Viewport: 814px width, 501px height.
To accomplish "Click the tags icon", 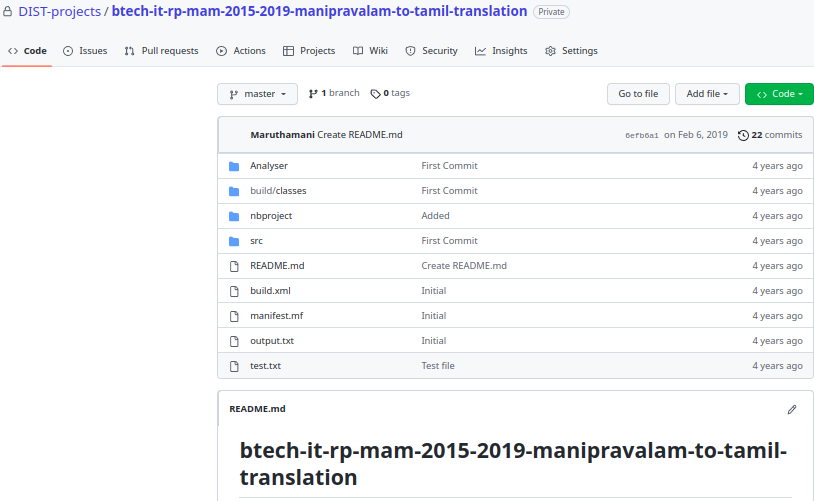I will click(x=375, y=94).
